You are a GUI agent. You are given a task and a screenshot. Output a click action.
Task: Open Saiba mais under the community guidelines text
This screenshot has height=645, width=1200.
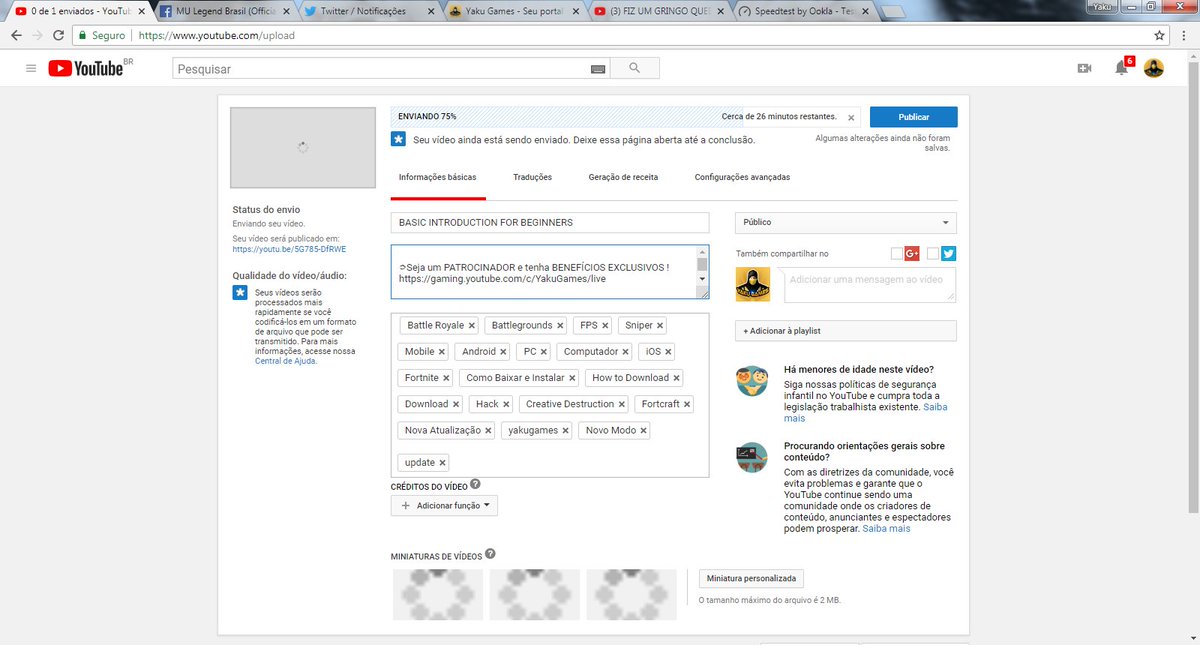pos(885,528)
